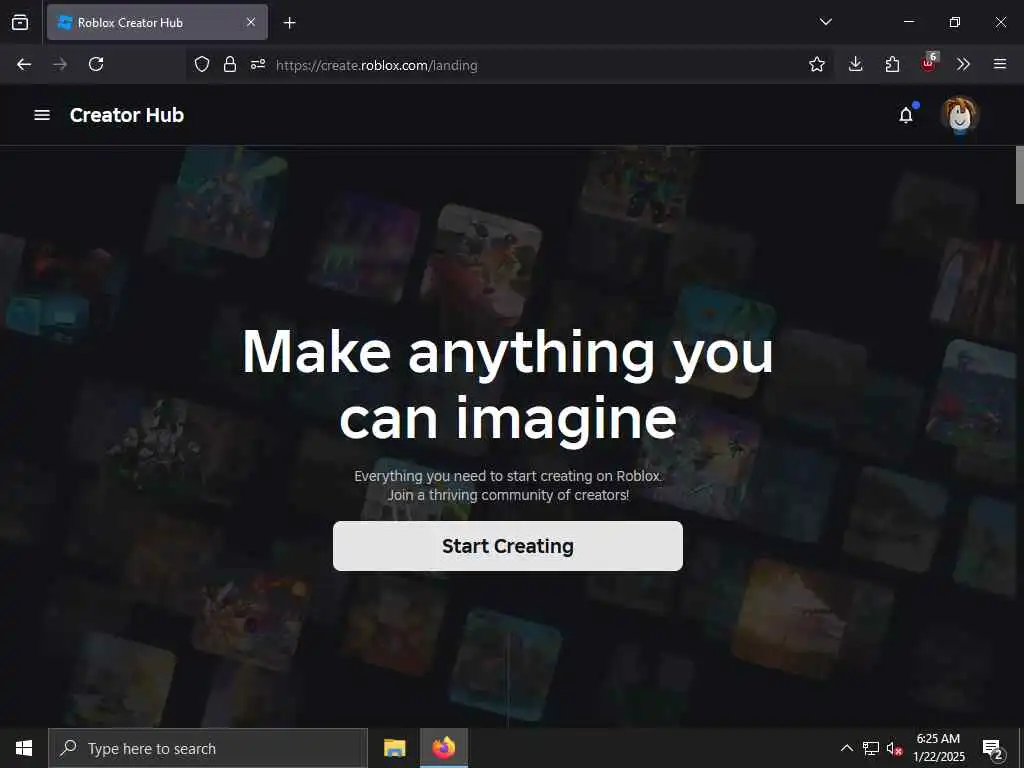Open a new browser tab
The width and height of the screenshot is (1024, 768).
289,23
